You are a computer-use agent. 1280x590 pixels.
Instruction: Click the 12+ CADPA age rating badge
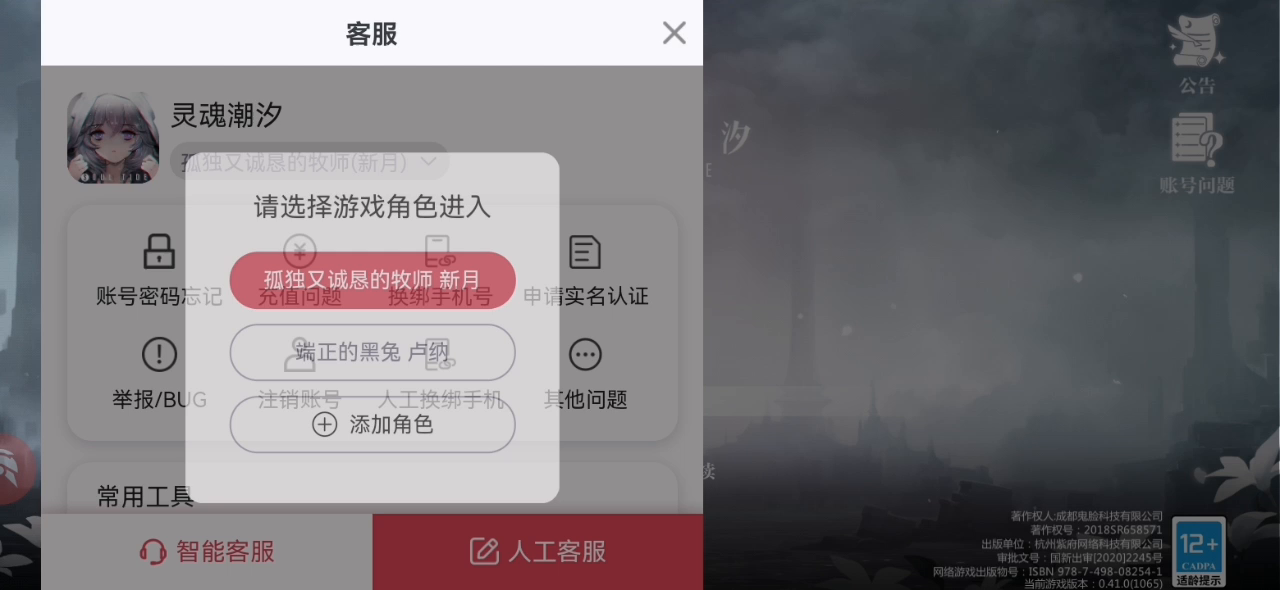1198,551
